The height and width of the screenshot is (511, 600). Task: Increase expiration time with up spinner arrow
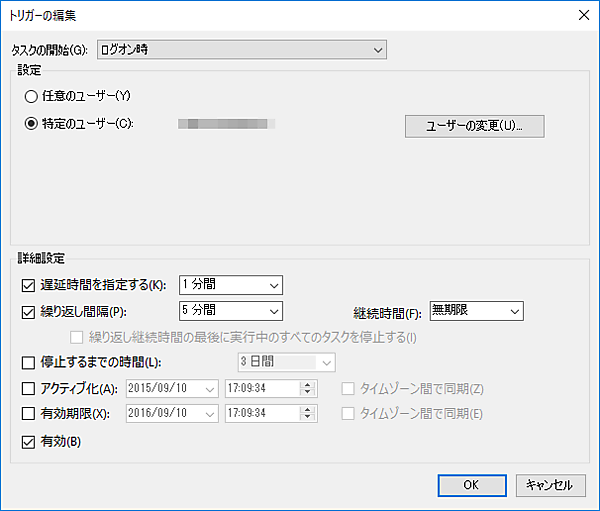click(307, 409)
